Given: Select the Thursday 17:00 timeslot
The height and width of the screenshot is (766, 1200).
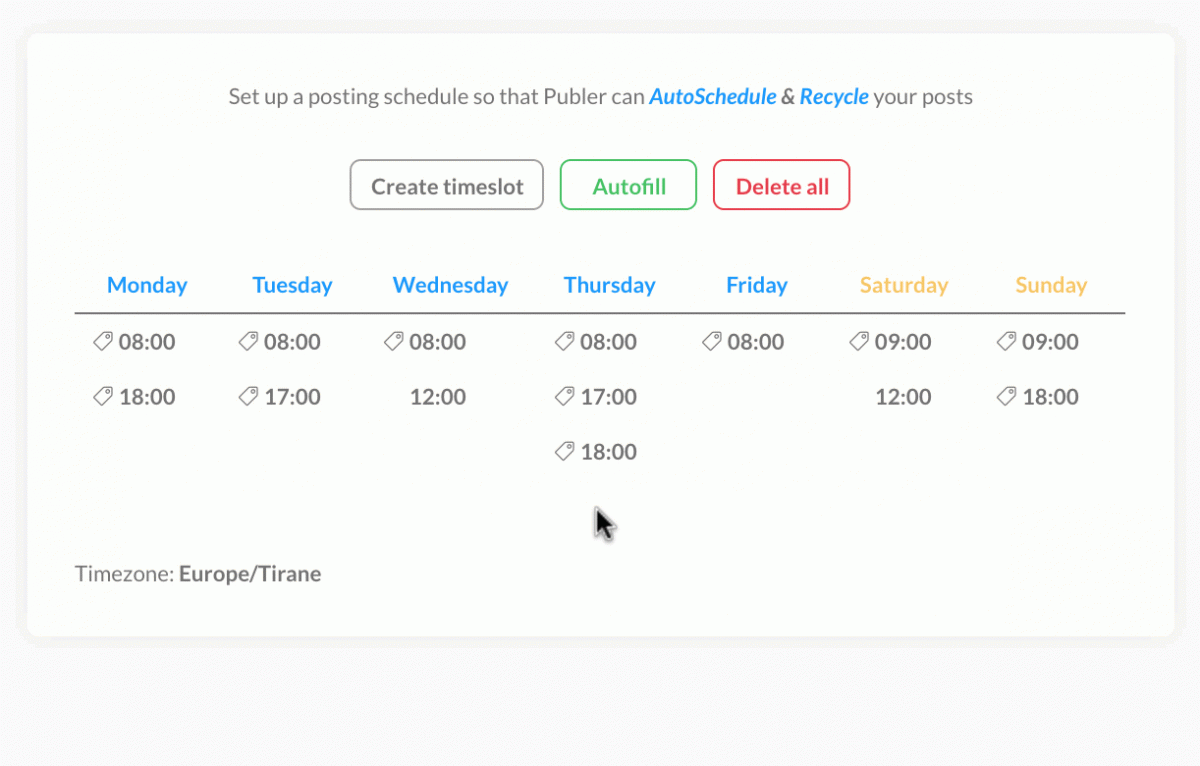Looking at the screenshot, I should [608, 397].
